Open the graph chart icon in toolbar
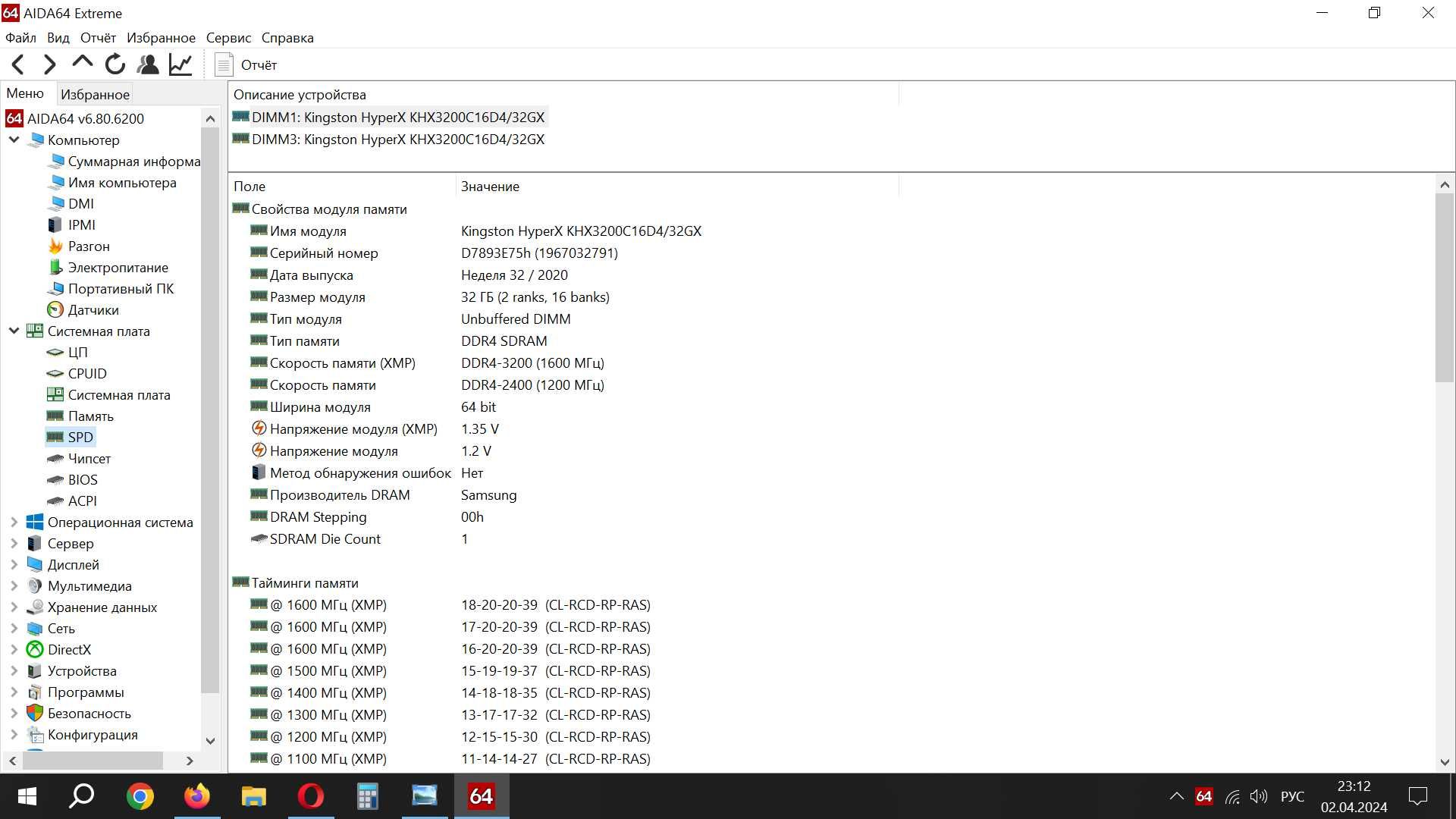 (180, 64)
